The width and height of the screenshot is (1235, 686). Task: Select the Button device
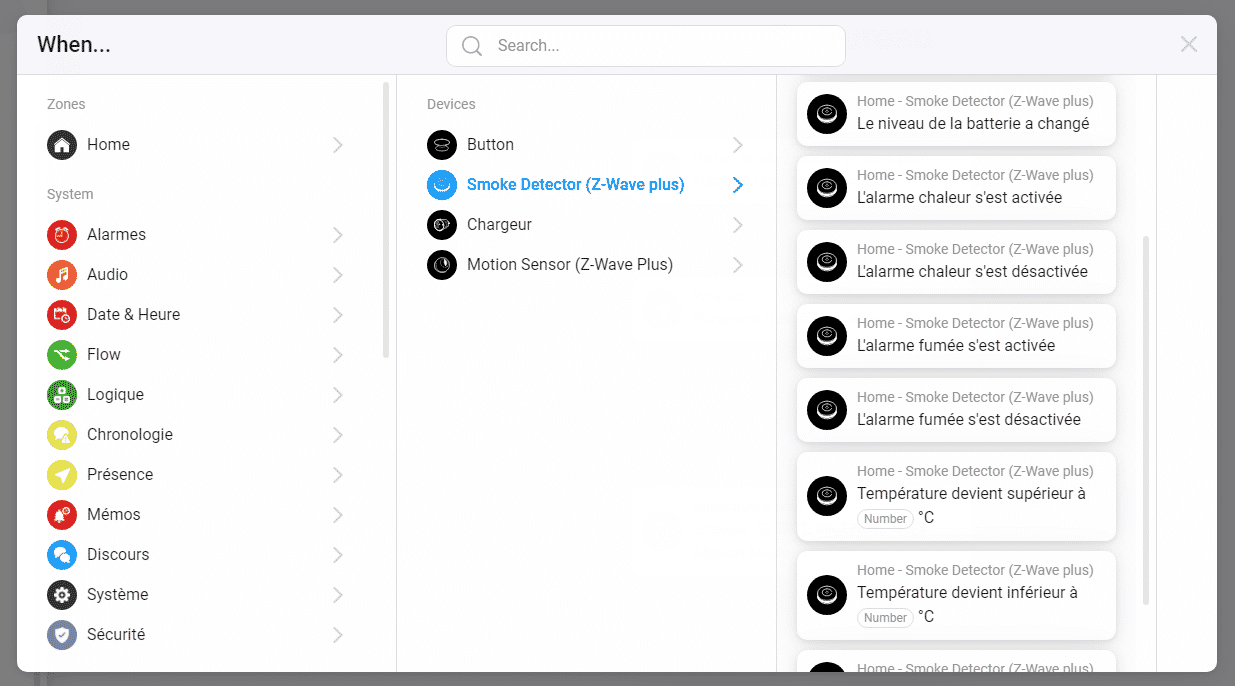click(x=586, y=145)
